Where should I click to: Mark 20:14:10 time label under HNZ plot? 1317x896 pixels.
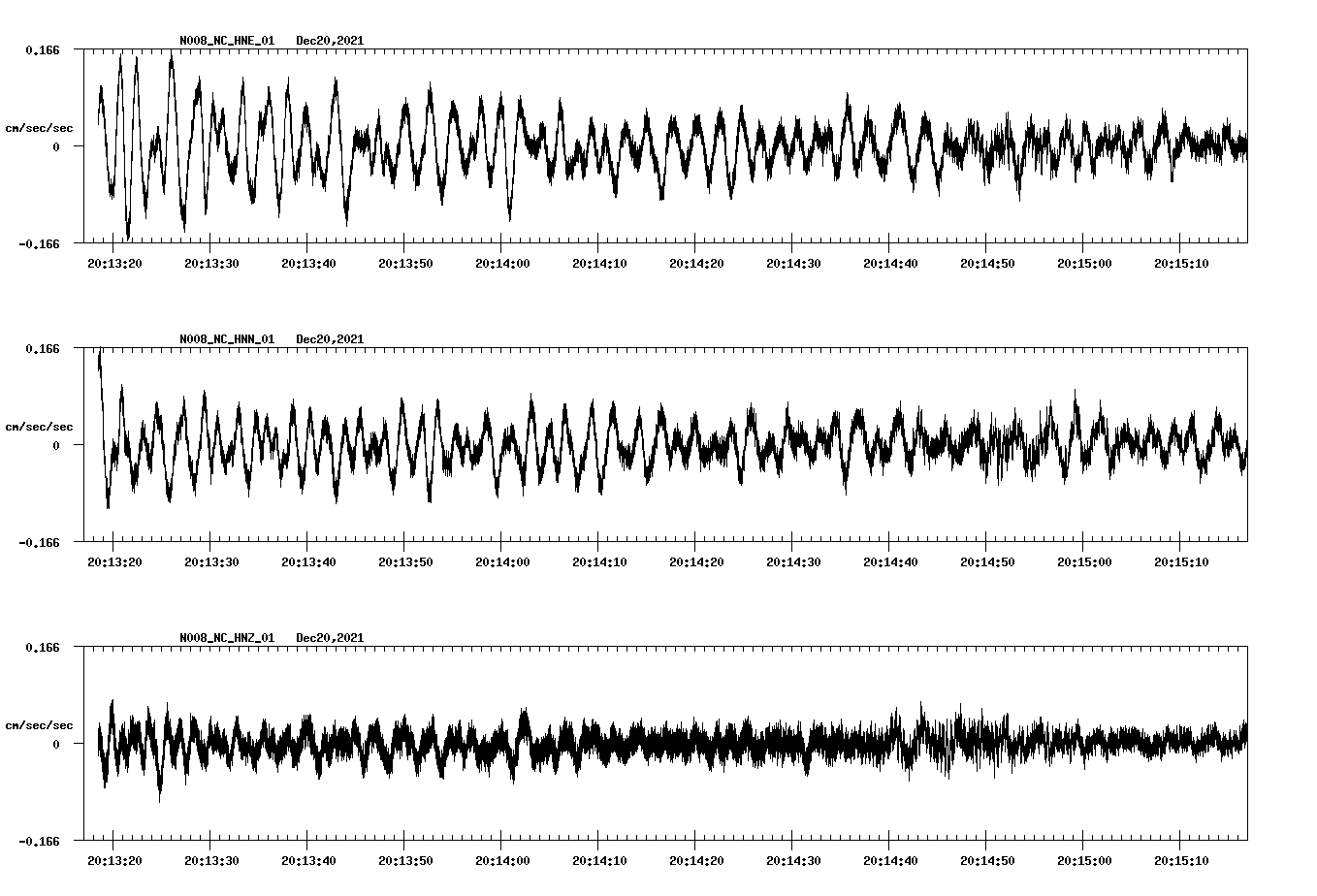pos(599,861)
